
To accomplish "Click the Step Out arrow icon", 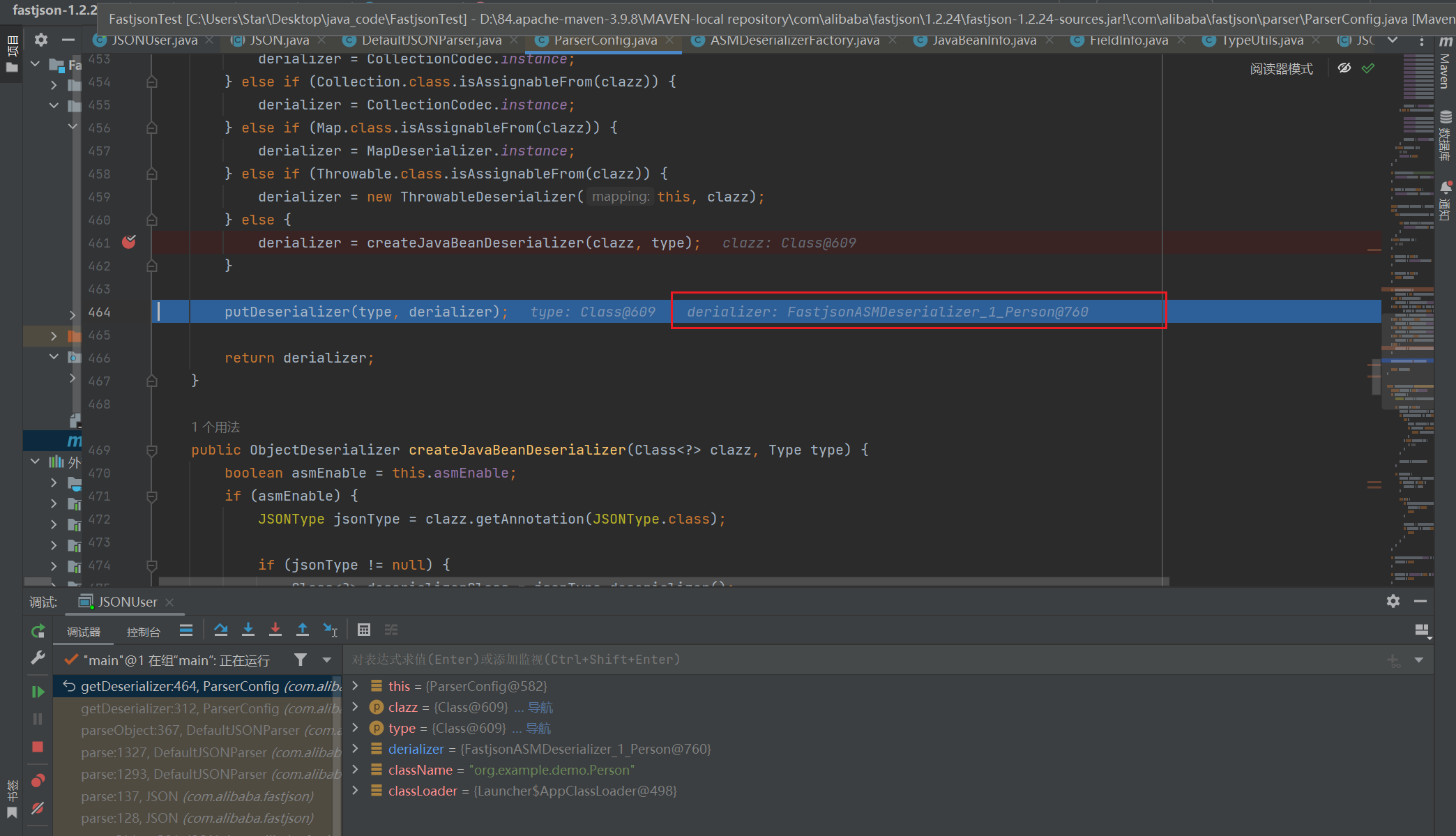I will (302, 630).
